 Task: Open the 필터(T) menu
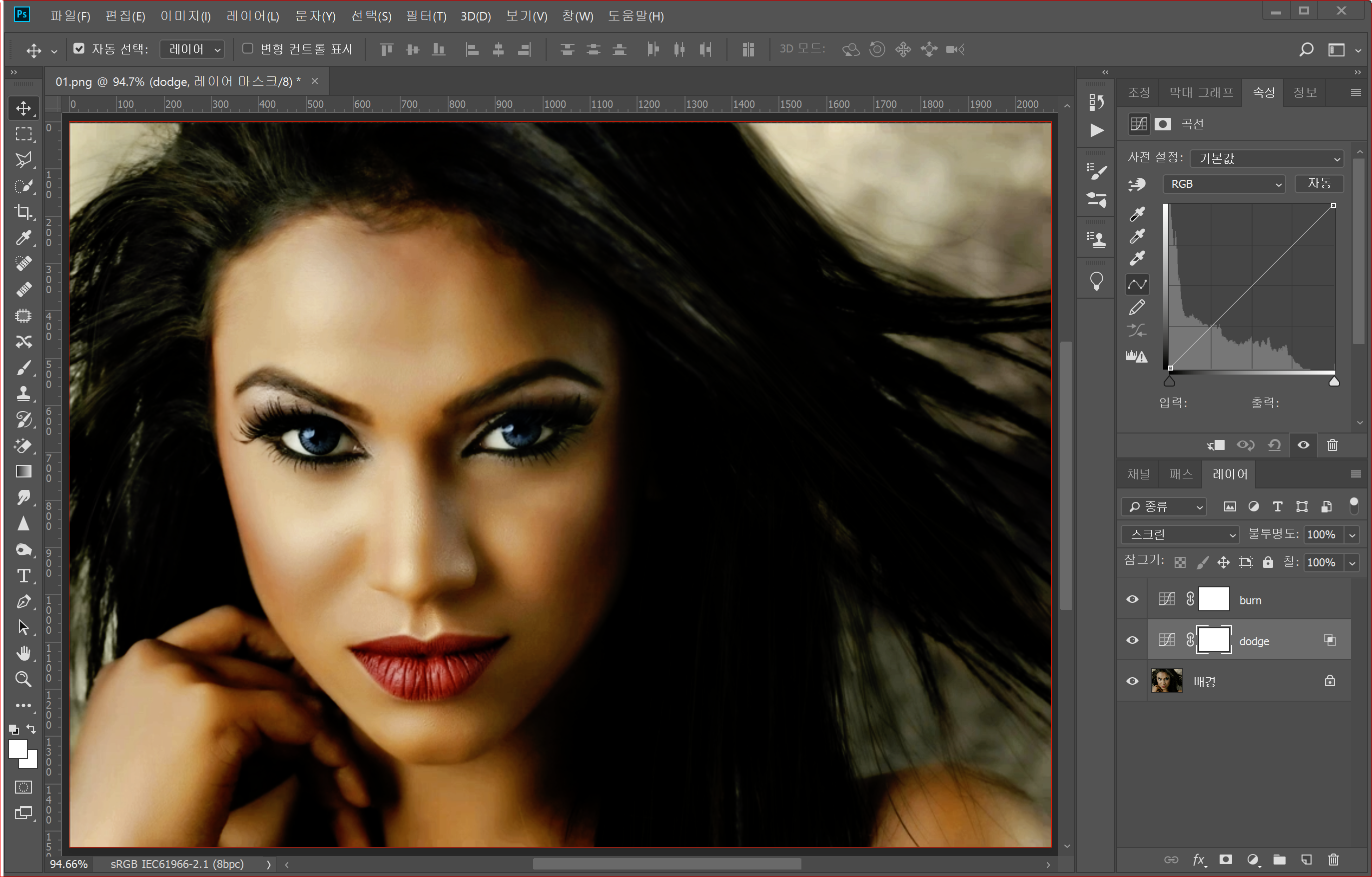(x=426, y=16)
